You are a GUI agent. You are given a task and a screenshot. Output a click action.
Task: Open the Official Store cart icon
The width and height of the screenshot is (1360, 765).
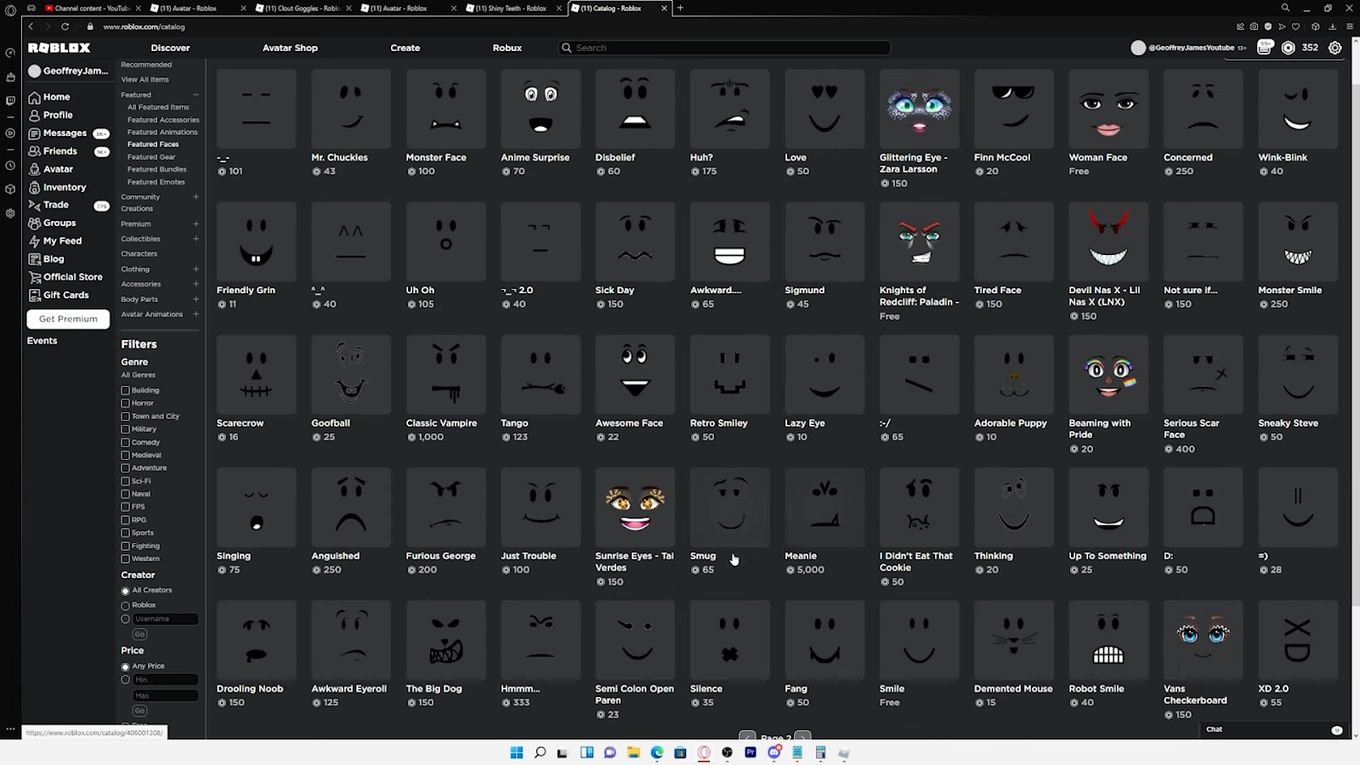click(x=35, y=277)
